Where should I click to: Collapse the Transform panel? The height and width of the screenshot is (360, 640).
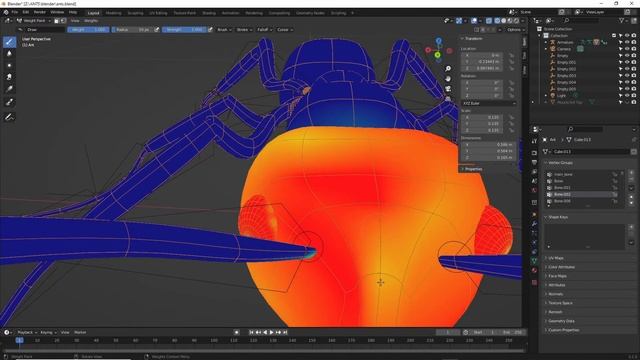coord(473,38)
